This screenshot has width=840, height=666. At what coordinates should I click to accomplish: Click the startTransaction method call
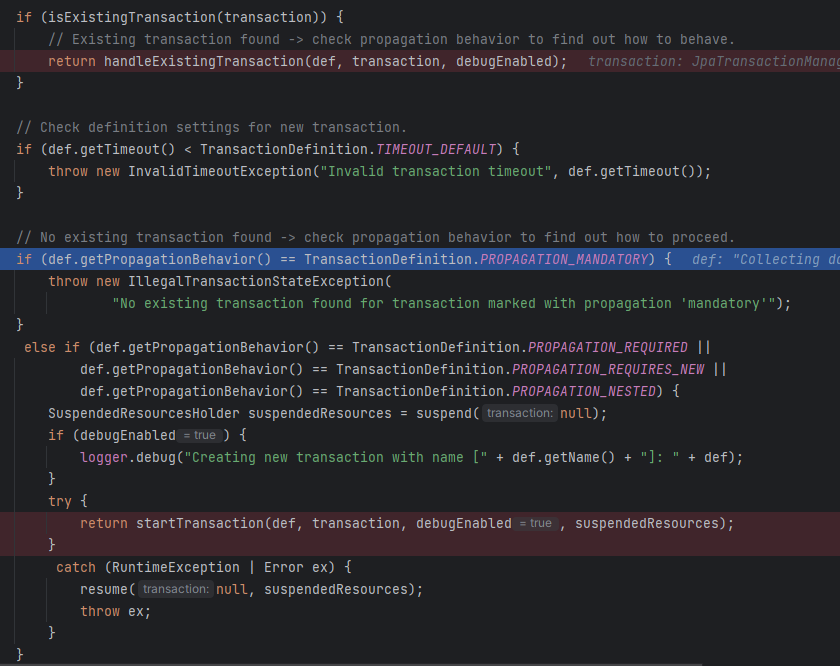pyautogui.click(x=200, y=523)
